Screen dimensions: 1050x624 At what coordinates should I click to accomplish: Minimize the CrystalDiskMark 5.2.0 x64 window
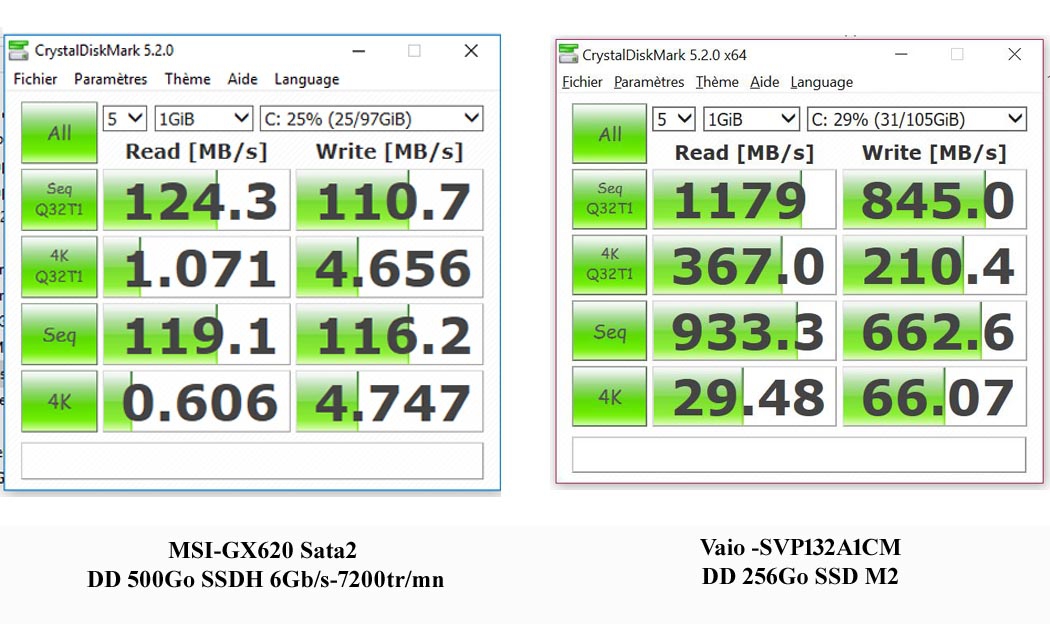pyautogui.click(x=901, y=54)
